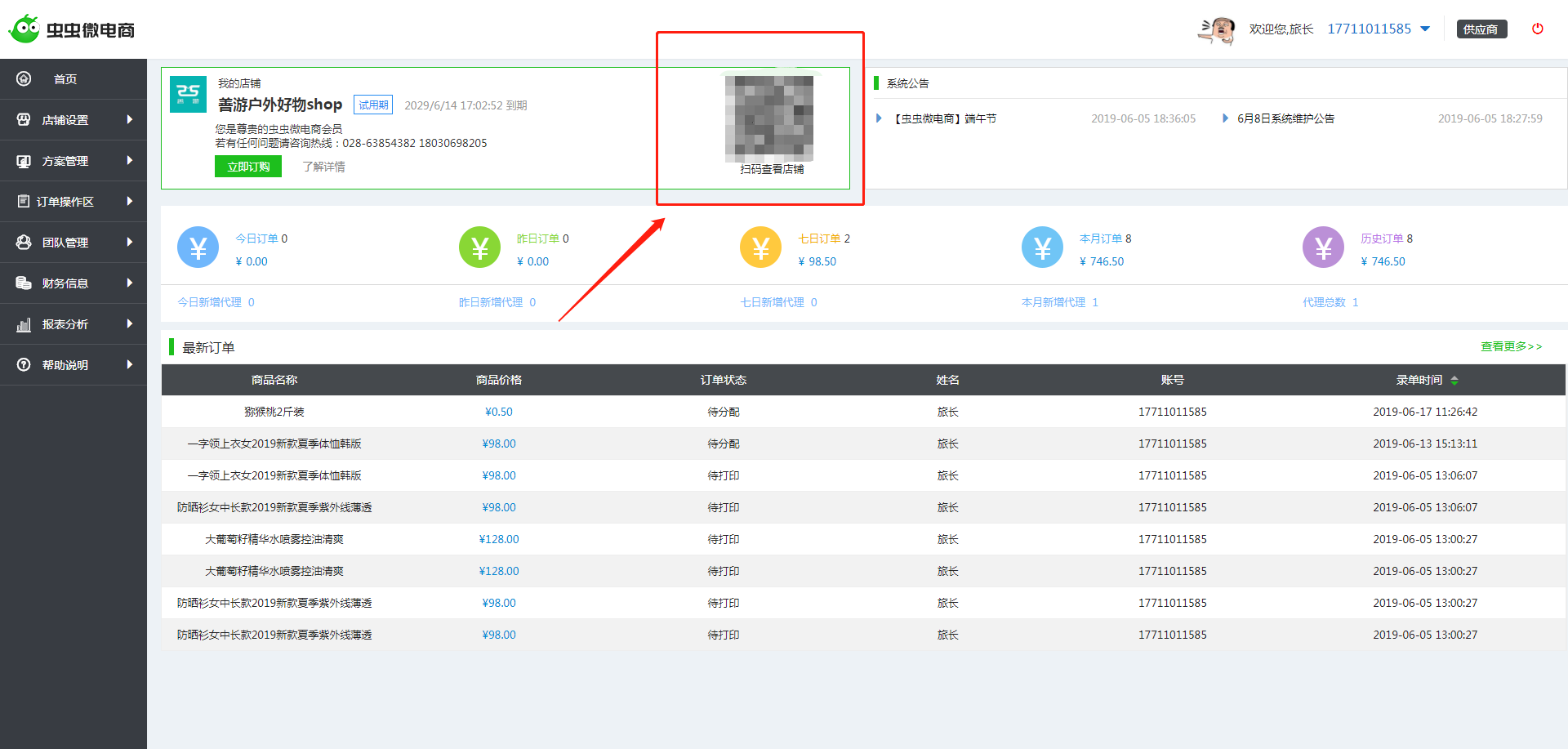The height and width of the screenshot is (749, 1568).
Task: Open the 6月8日系统维护公告 announcement
Action: click(x=1285, y=118)
